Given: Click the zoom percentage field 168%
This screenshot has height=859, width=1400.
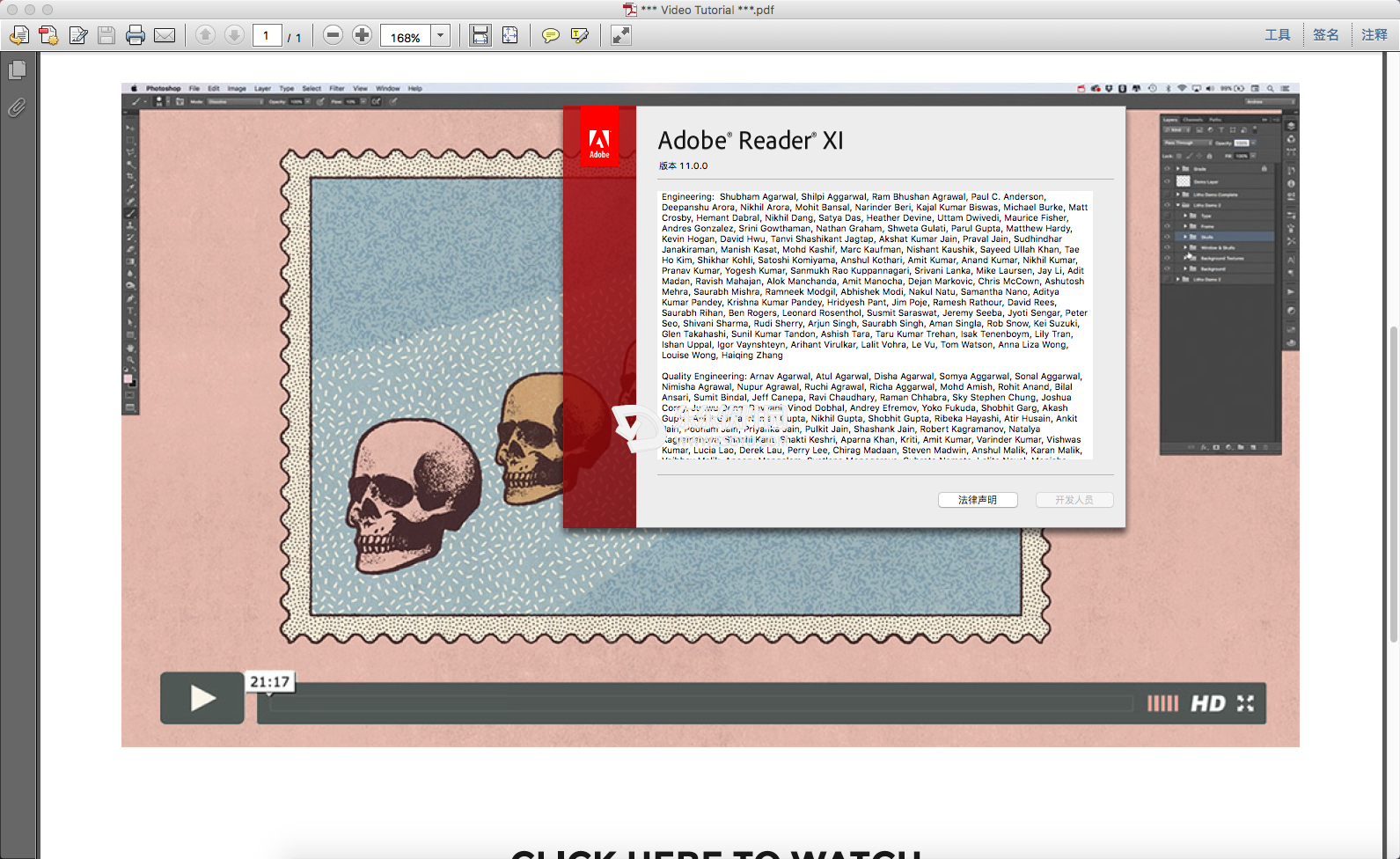Looking at the screenshot, I should (406, 36).
